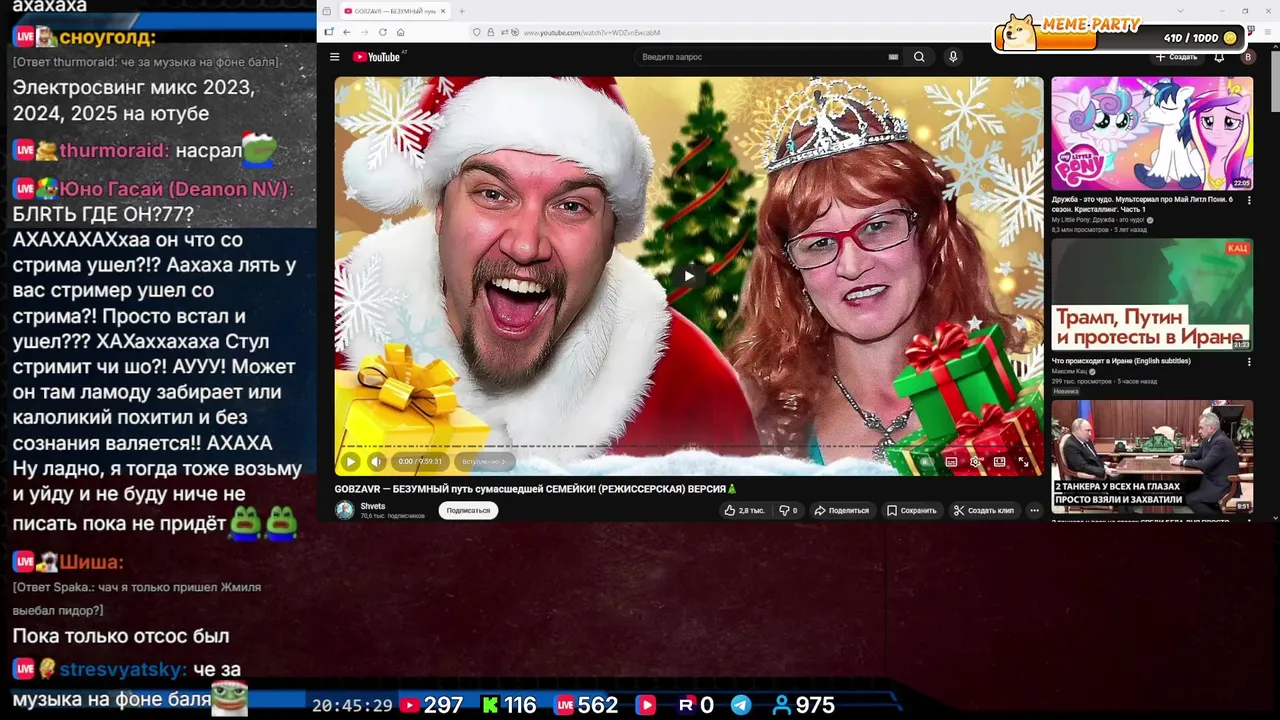
Task: Click the Дружба - это чудо video title
Action: click(x=1142, y=204)
